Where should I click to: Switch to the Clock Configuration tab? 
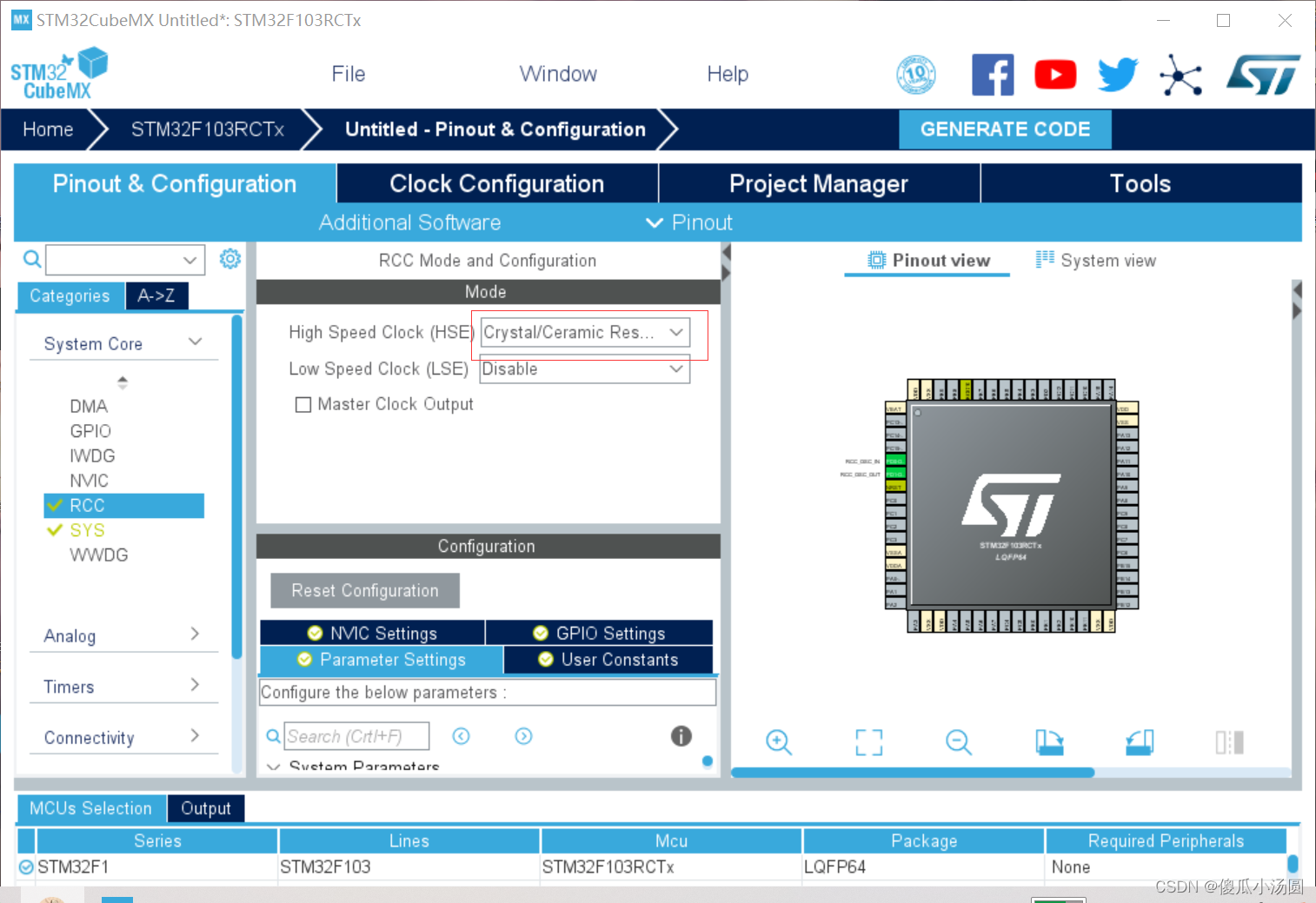click(496, 183)
